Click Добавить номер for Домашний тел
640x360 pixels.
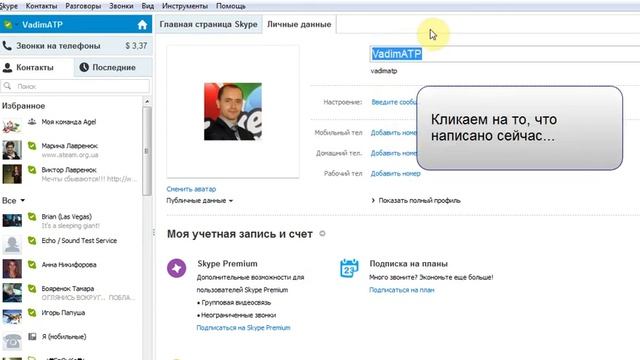[393, 153]
